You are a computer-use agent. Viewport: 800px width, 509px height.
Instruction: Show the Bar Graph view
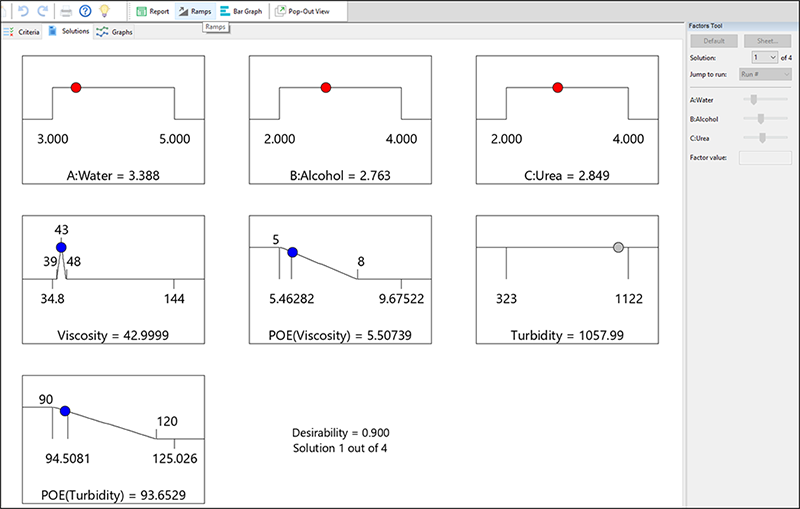click(x=240, y=12)
